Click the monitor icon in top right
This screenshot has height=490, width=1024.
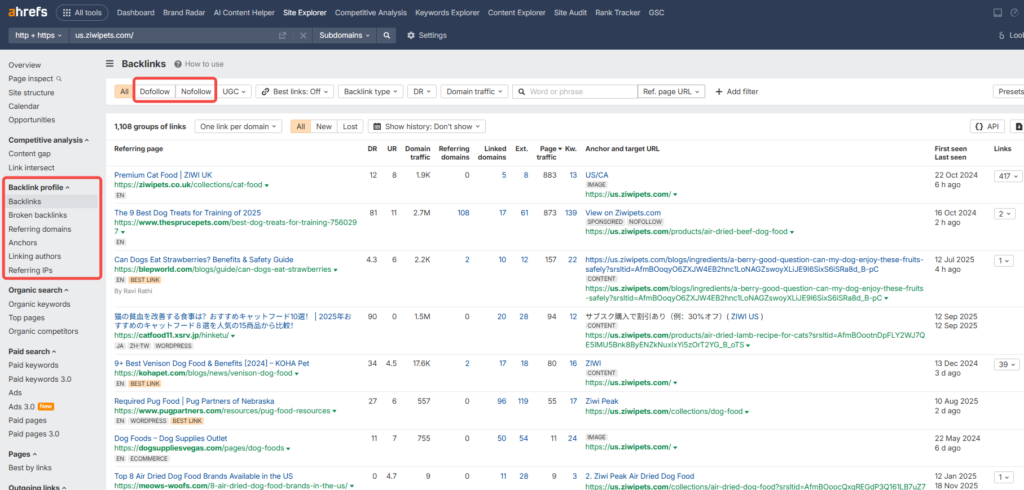click(x=997, y=12)
